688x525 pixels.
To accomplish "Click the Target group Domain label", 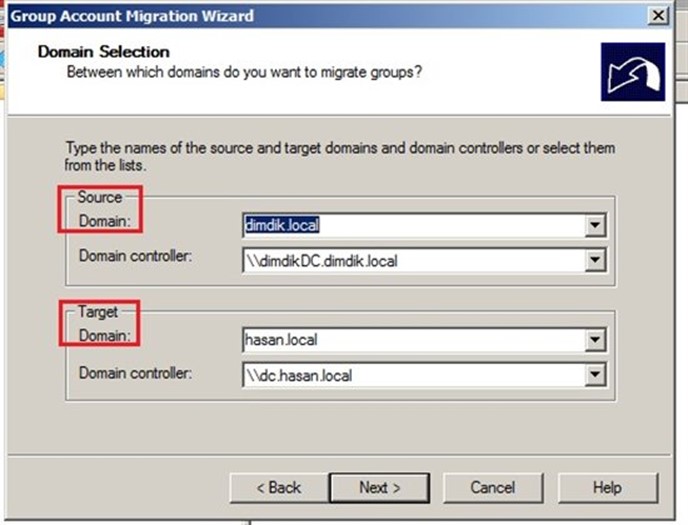I will tap(105, 336).
